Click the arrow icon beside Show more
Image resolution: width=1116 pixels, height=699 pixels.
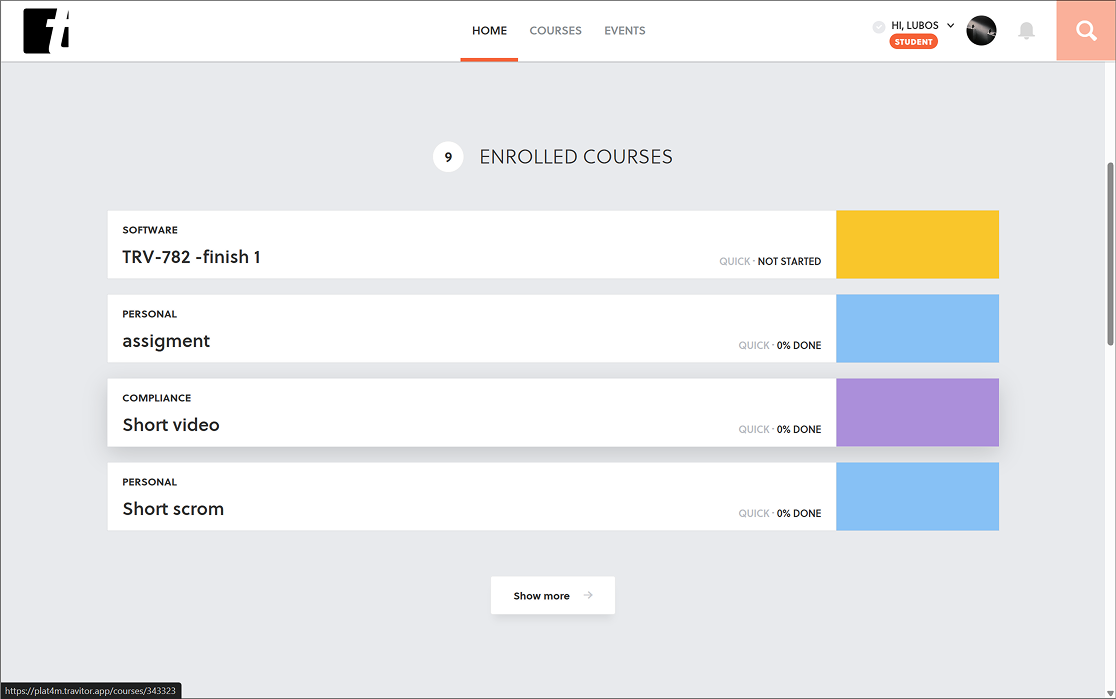(588, 595)
